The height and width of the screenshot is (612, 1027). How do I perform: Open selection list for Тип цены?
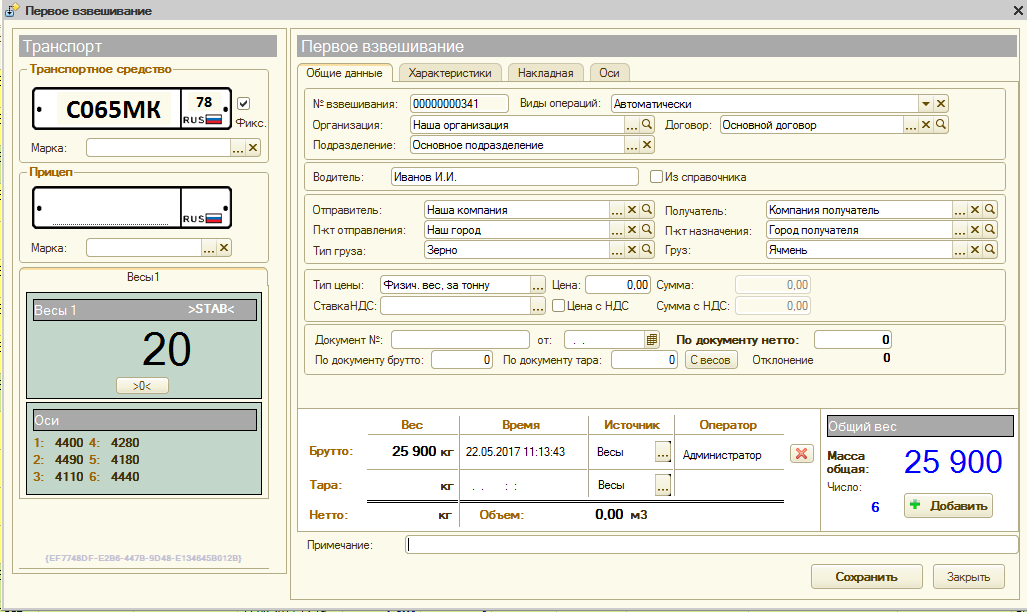537,285
